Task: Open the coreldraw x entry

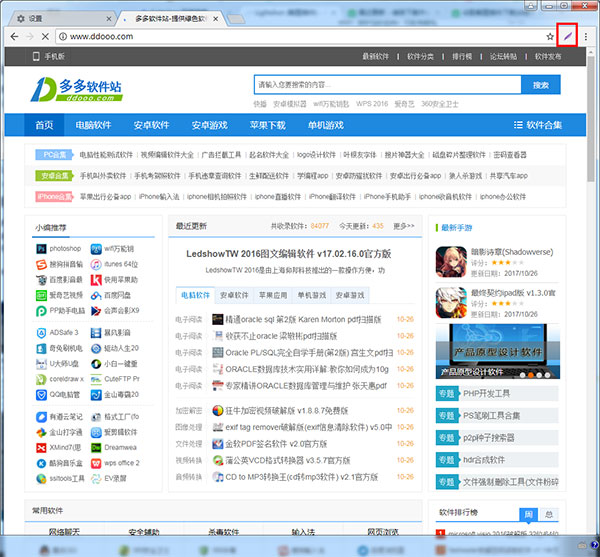Action: [60, 379]
